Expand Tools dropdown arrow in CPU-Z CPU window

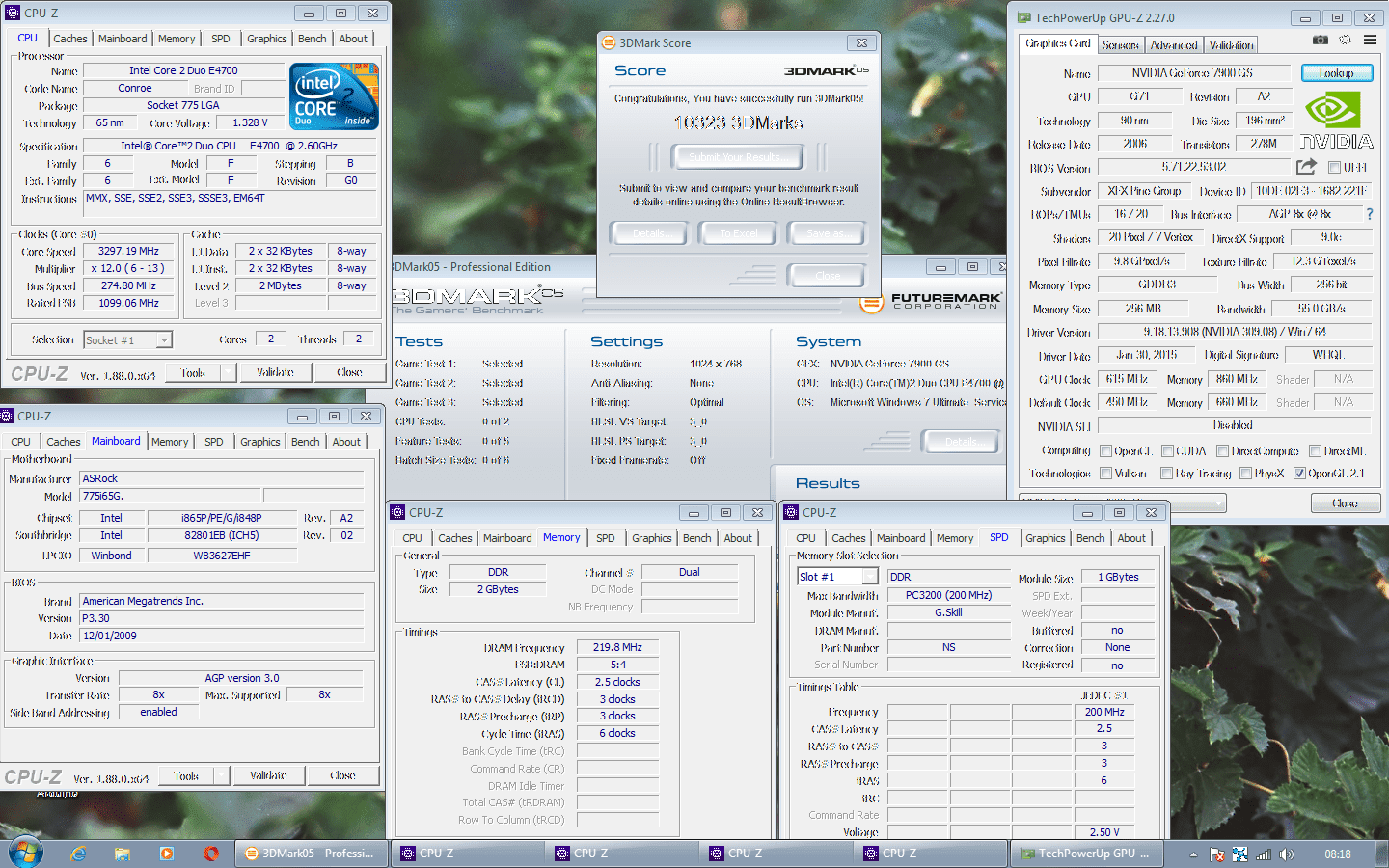pos(228,372)
